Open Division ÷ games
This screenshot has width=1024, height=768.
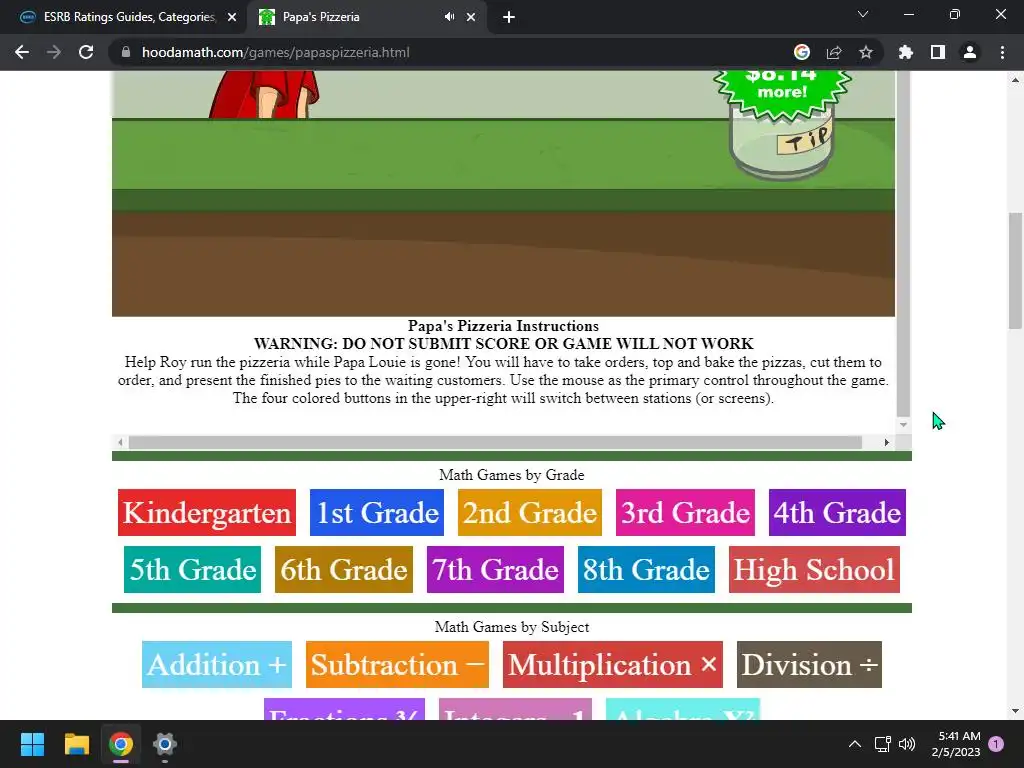(x=809, y=665)
